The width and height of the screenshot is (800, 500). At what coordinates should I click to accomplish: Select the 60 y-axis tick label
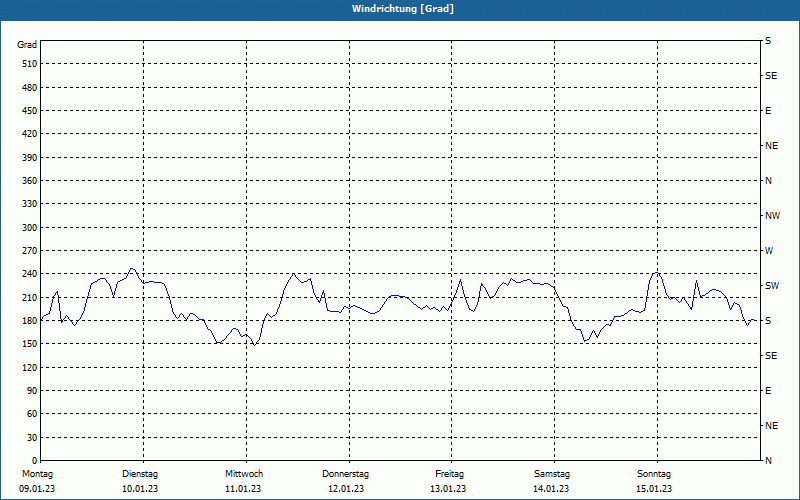[x=32, y=414]
